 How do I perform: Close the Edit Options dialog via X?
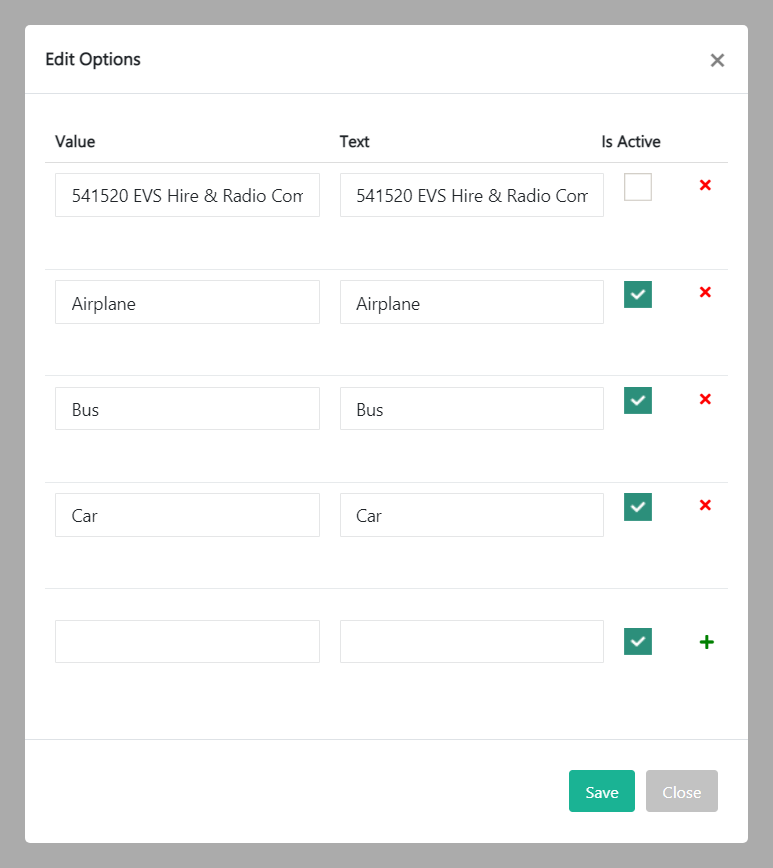click(x=717, y=60)
